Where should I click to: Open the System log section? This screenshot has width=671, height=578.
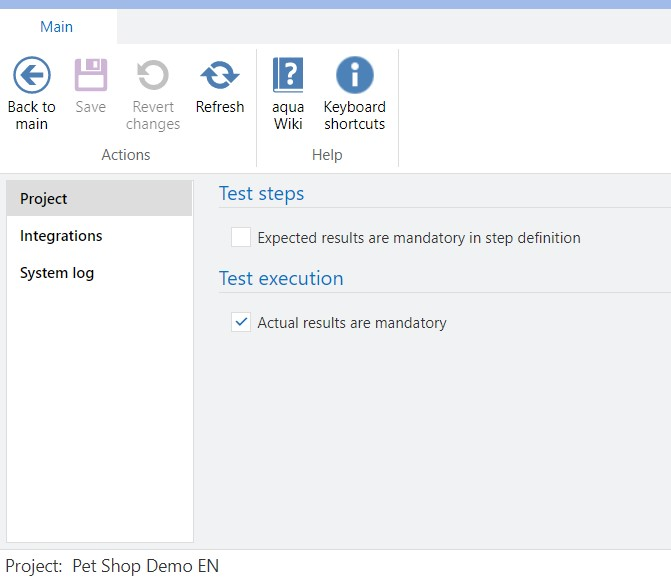[57, 273]
